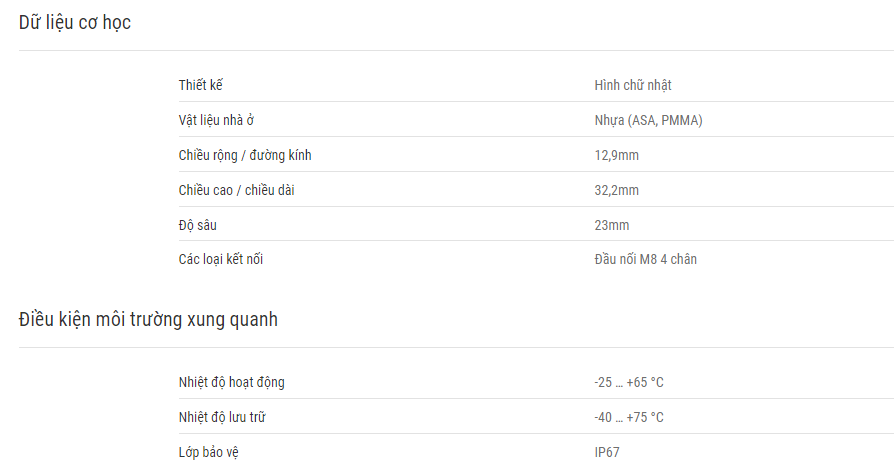Click the 'Dữ liệu cơ học' section heading

coord(75,23)
